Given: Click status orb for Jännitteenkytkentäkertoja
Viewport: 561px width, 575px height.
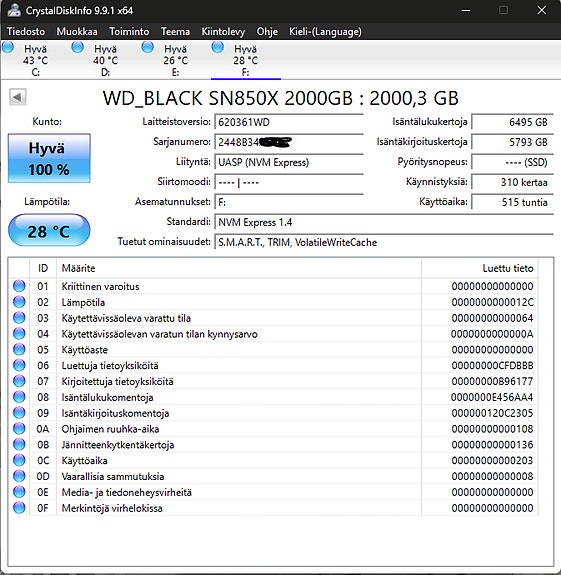Looking at the screenshot, I should pos(19,444).
